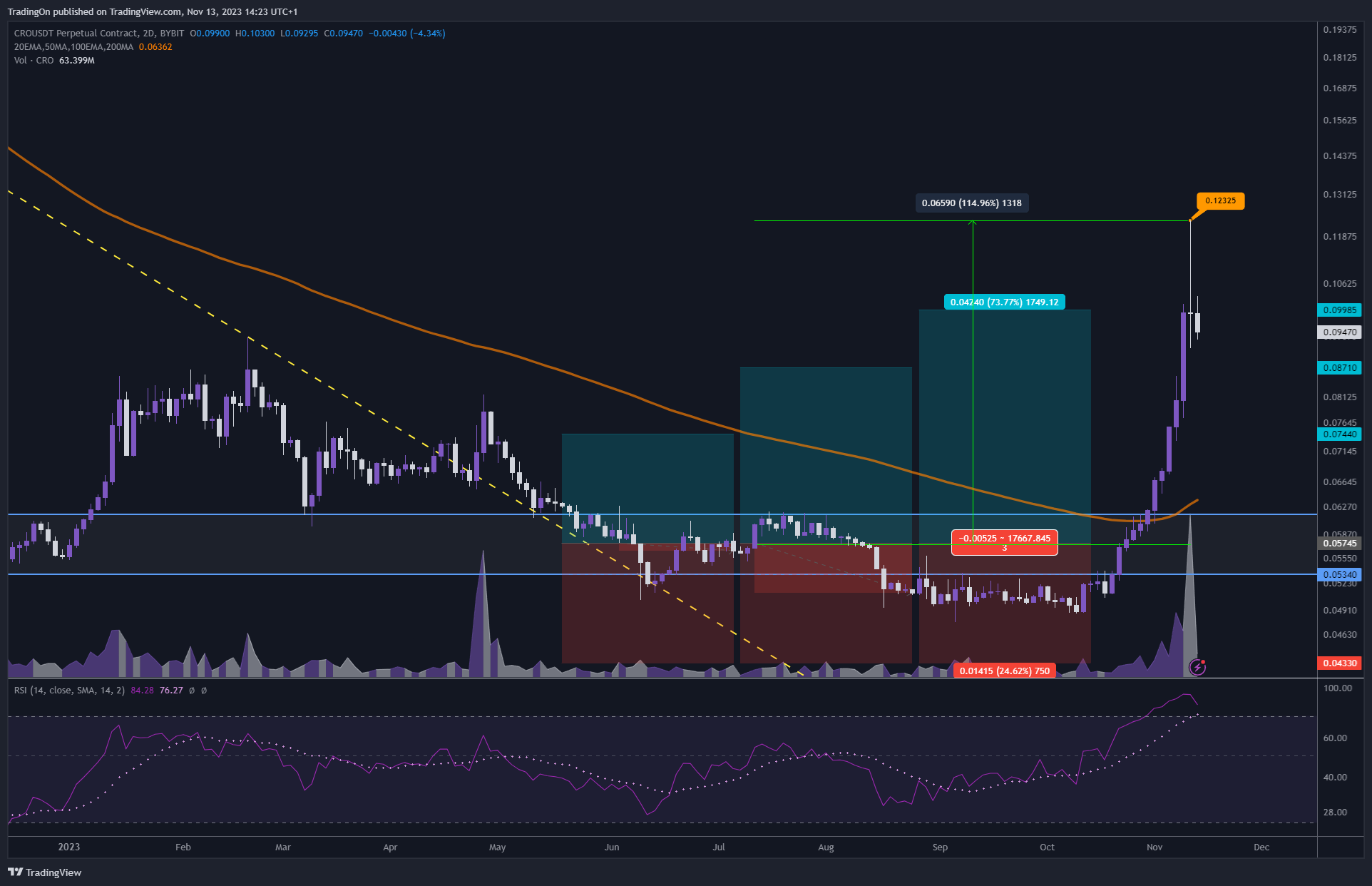
Task: Click the red 0.04330 price axis label
Action: click(x=1340, y=663)
